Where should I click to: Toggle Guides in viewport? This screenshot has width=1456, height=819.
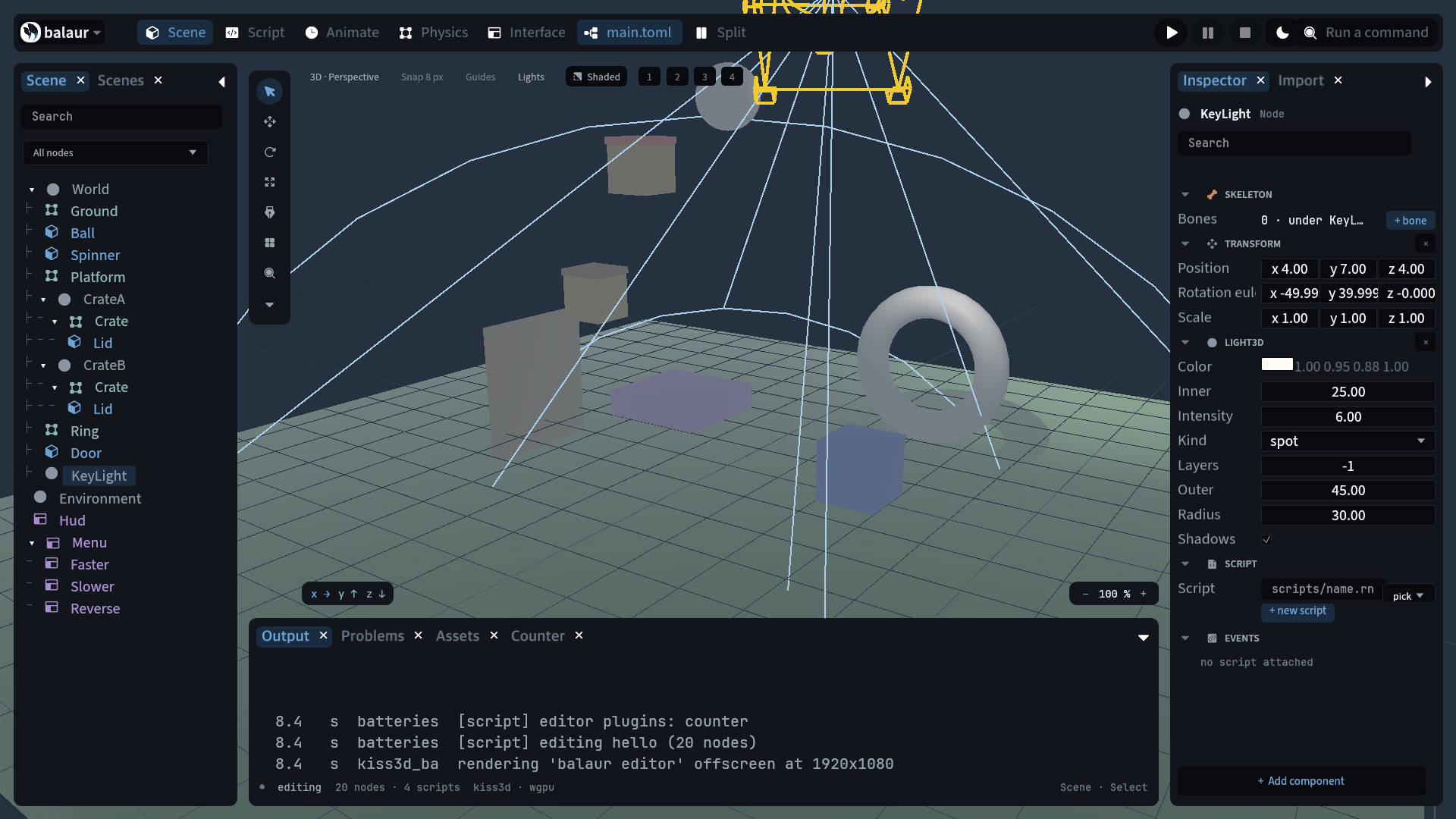click(x=480, y=77)
